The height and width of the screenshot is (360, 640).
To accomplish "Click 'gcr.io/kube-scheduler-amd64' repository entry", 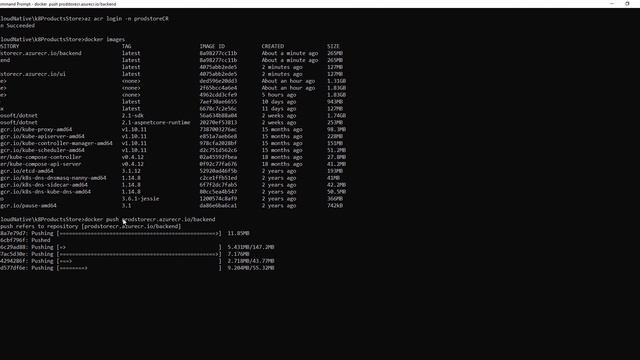I will click(42, 151).
